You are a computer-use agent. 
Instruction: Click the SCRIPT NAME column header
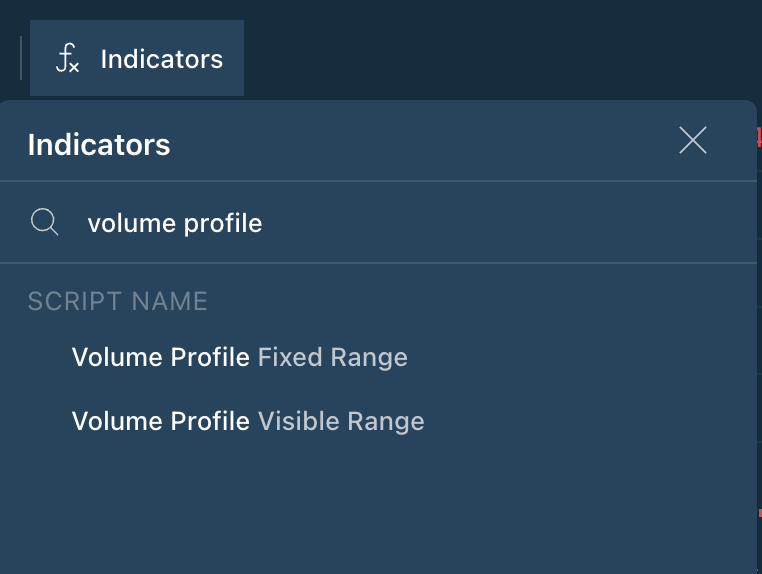[x=117, y=301]
